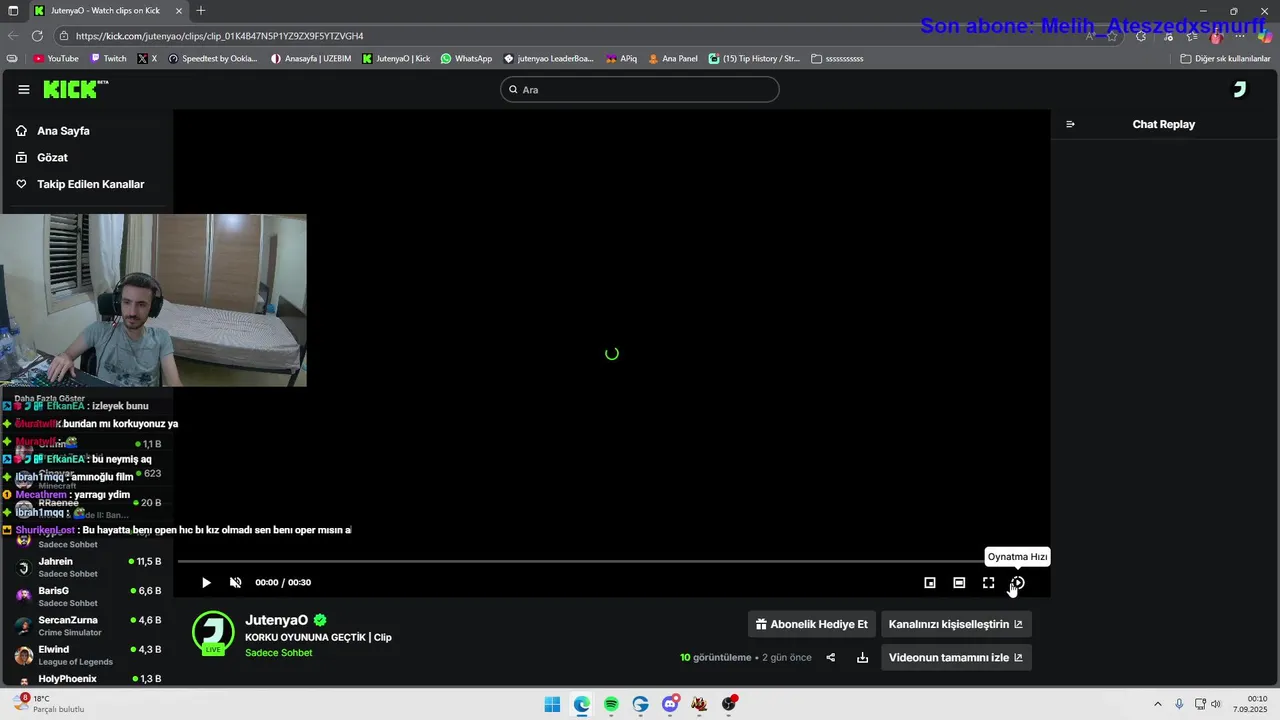Open the Windows Start menu

pos(552,704)
